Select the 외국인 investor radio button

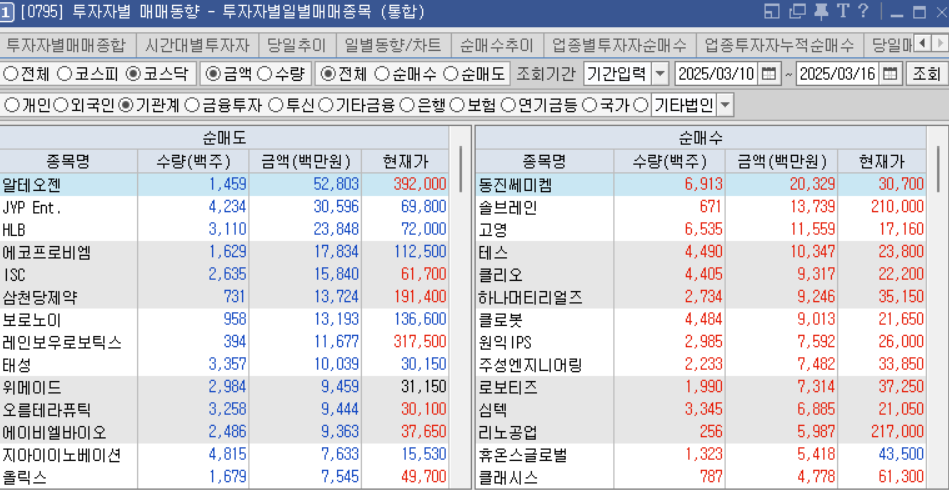pos(61,106)
